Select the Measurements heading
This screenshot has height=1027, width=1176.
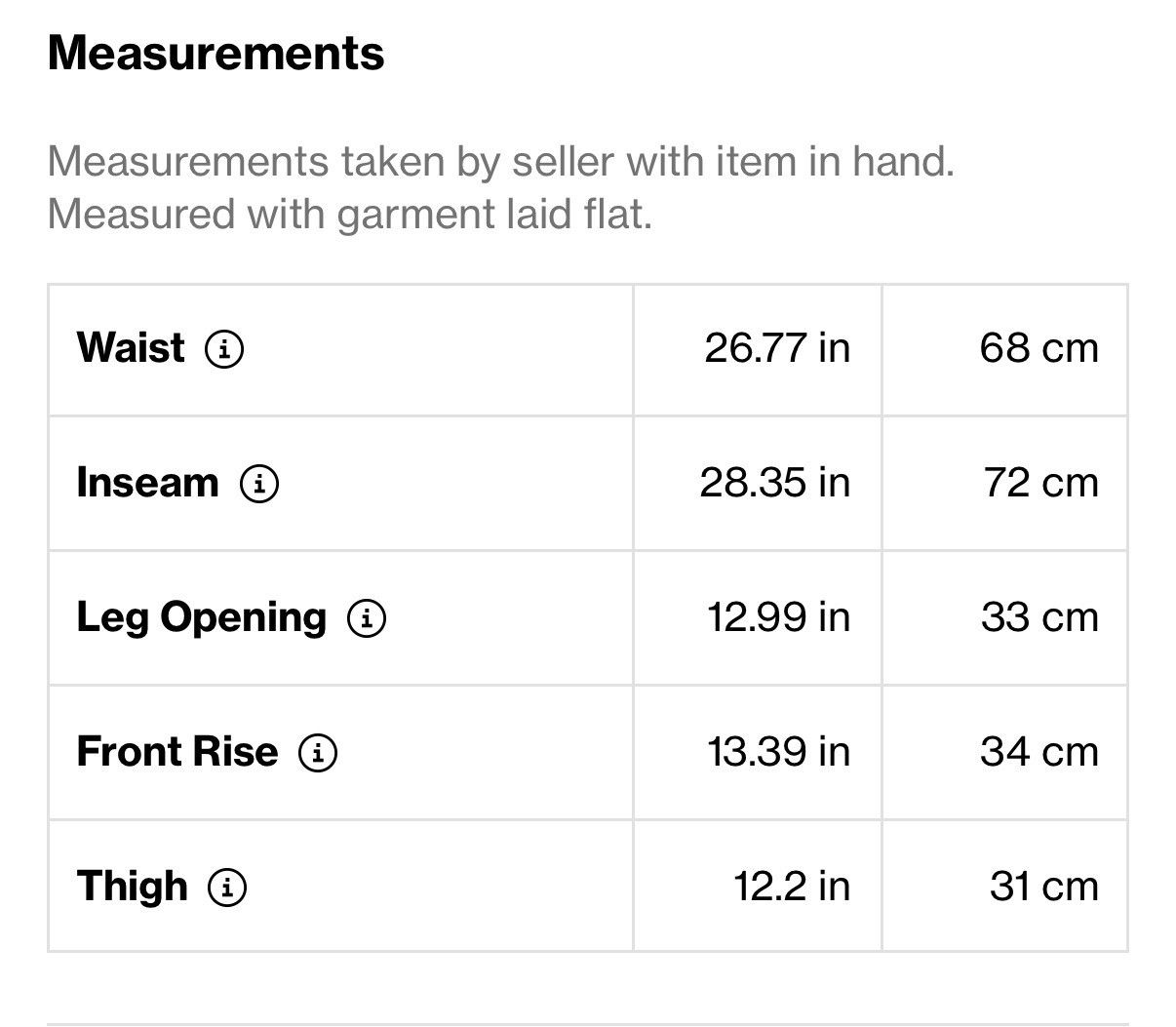coord(216,52)
